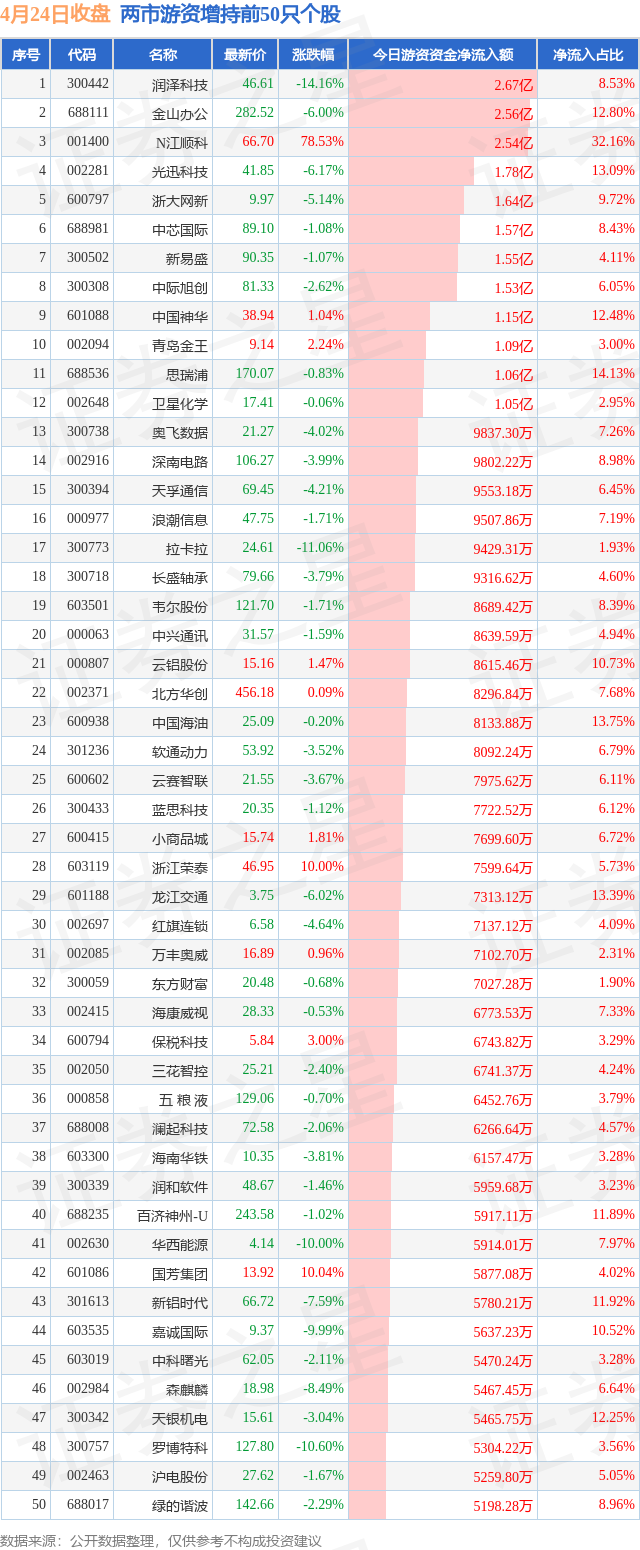The image size is (640, 1550).
Task: Click -10.00% change for 华西能源
Action: pyautogui.click(x=320, y=1244)
